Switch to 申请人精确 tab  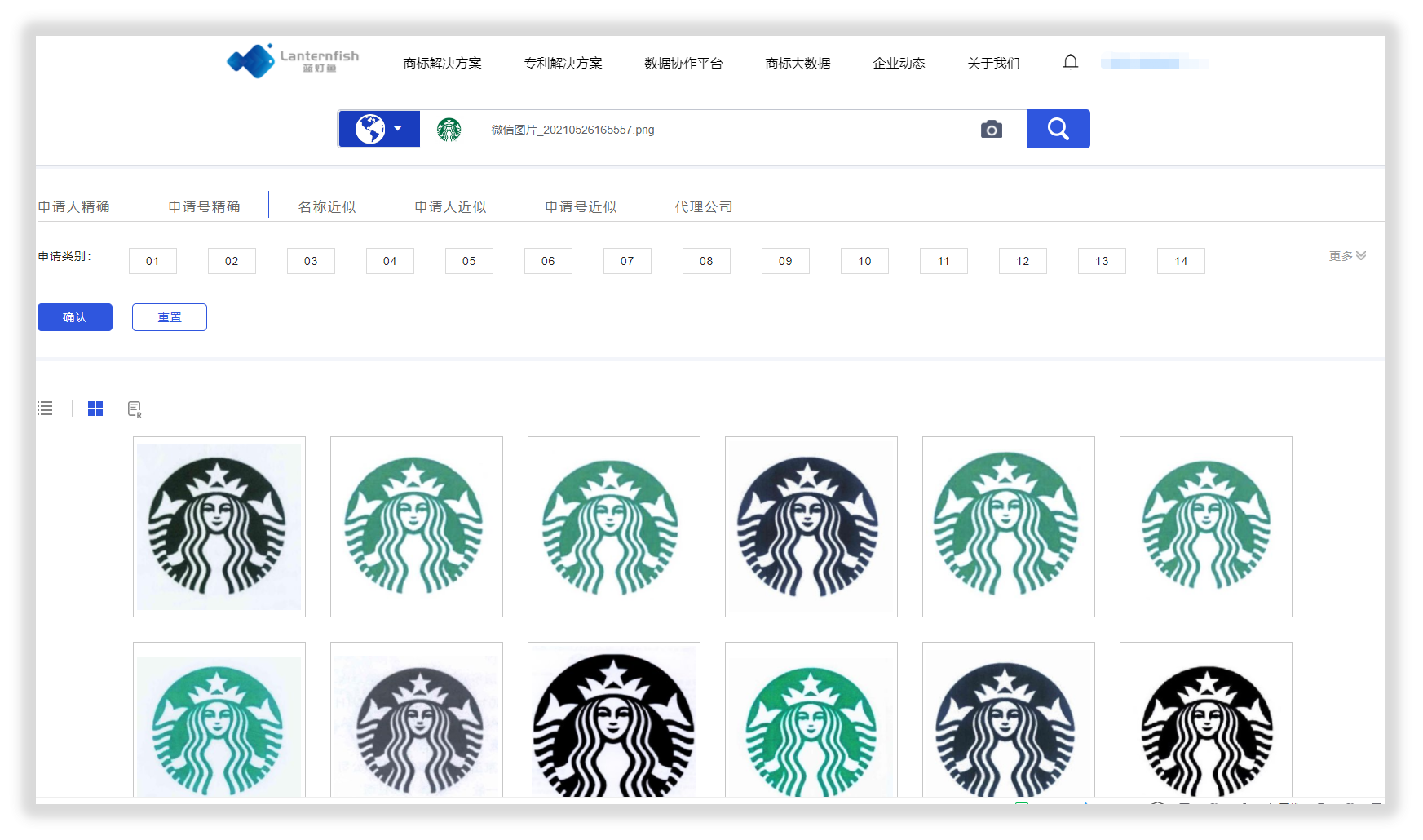pyautogui.click(x=73, y=207)
